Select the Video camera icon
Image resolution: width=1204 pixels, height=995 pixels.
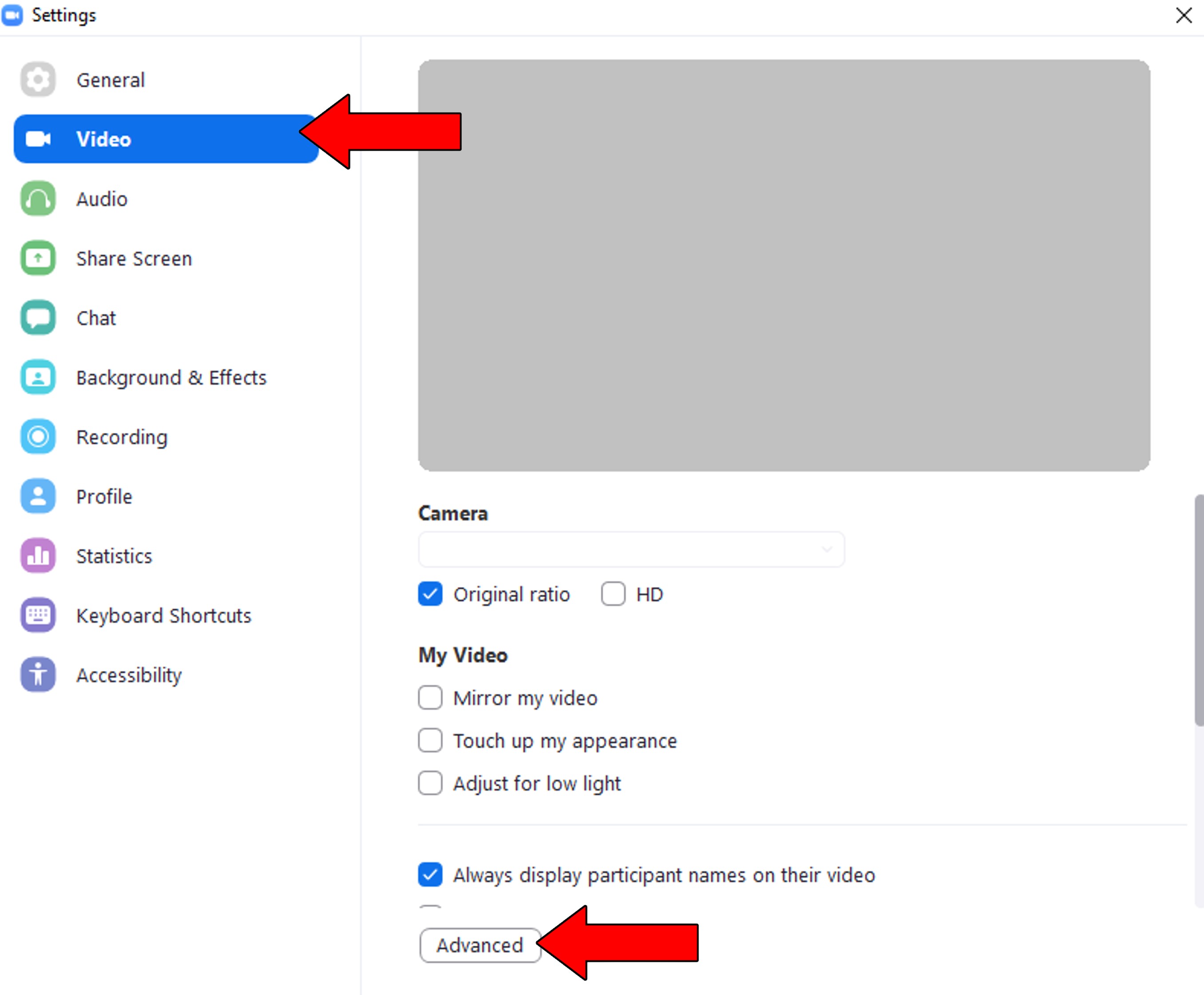click(37, 139)
